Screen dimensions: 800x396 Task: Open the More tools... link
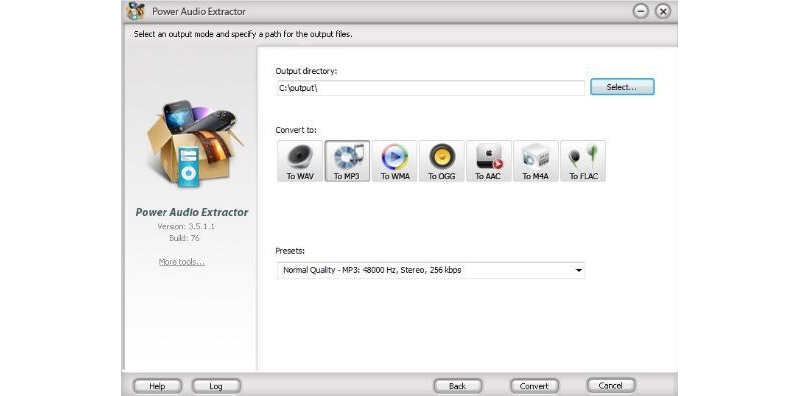pyautogui.click(x=182, y=262)
